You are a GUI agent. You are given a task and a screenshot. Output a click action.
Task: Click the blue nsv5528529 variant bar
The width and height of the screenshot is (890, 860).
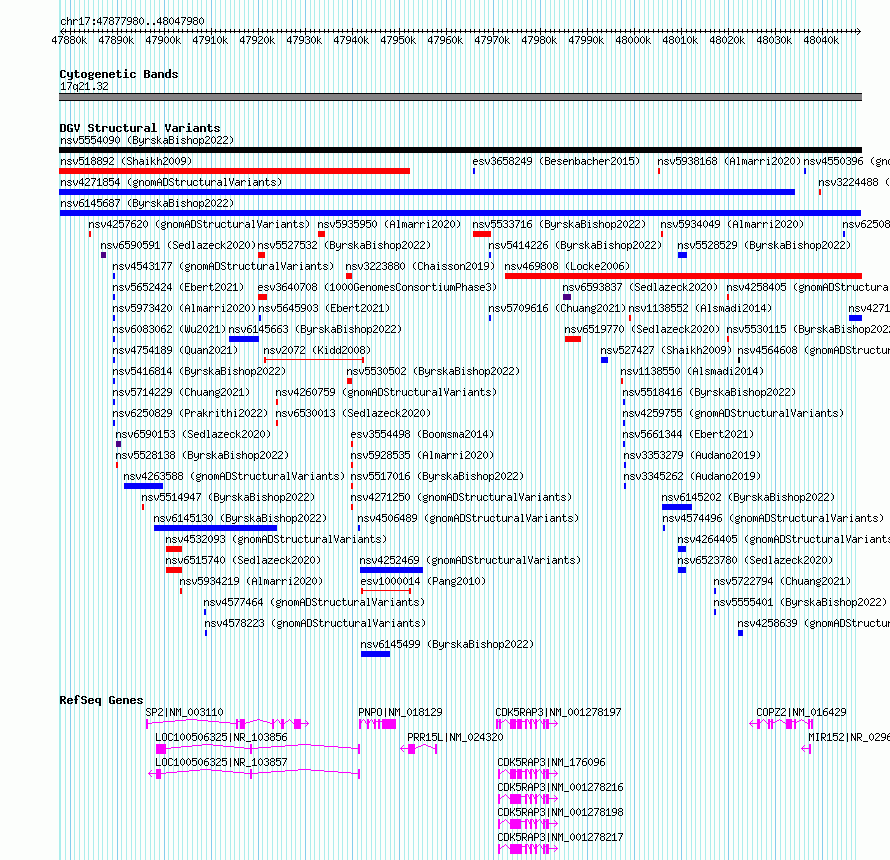(682, 255)
